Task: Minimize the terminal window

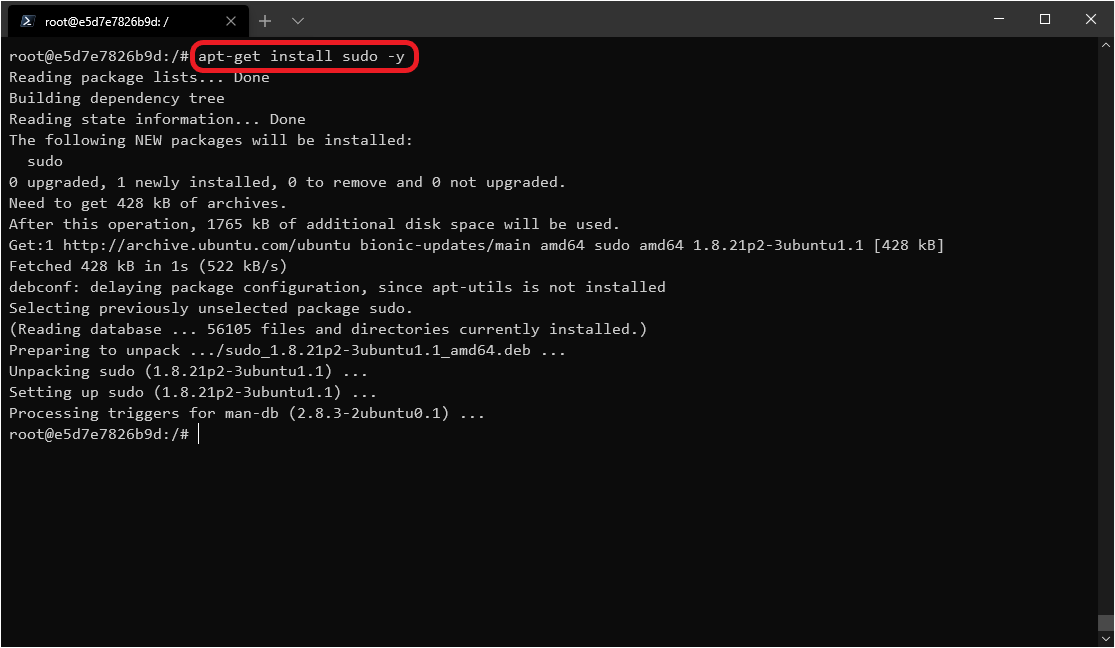Action: click(999, 19)
